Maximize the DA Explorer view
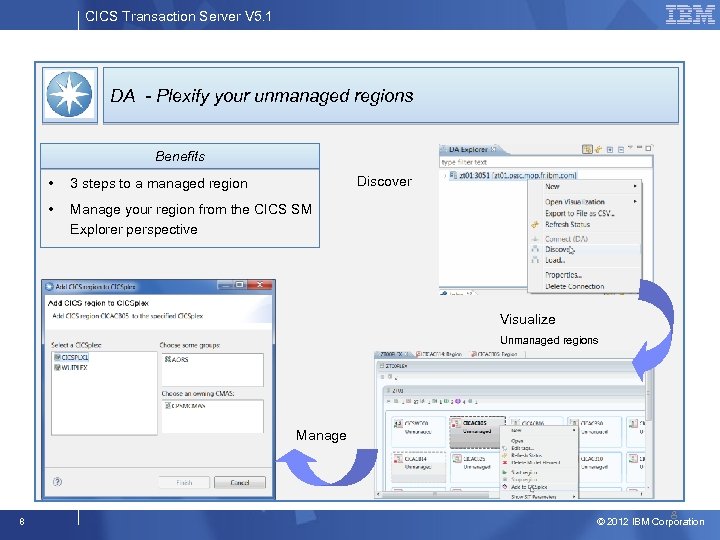The width and height of the screenshot is (720, 540). tap(648, 148)
